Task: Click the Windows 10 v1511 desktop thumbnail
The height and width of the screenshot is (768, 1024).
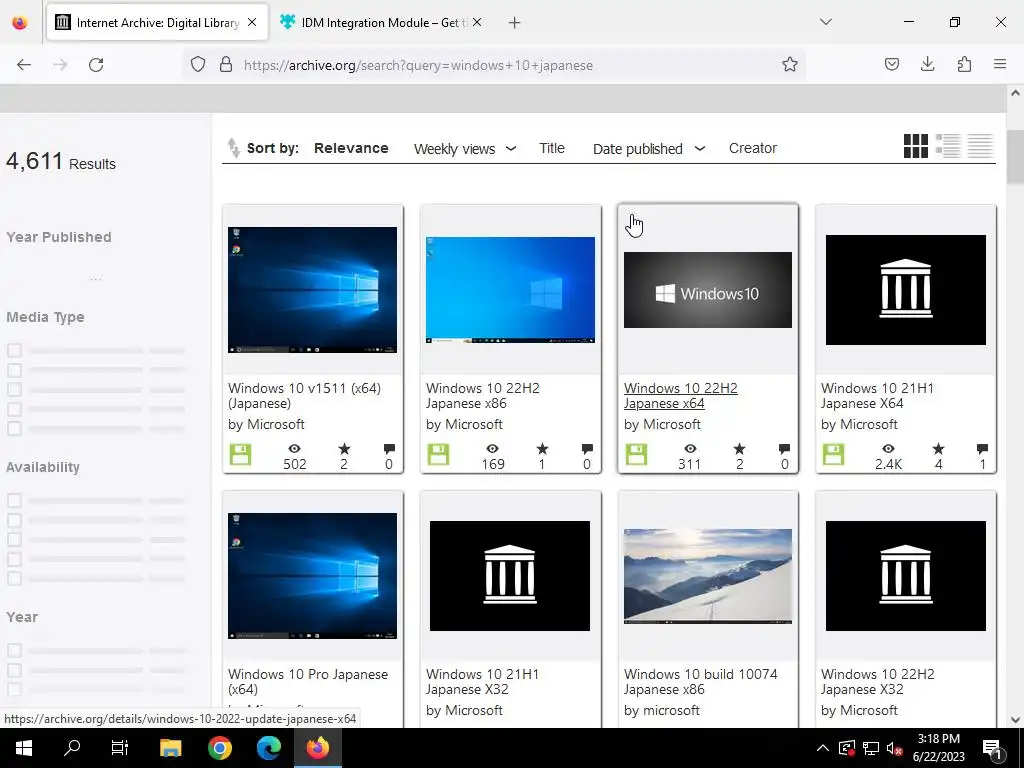Action: point(312,290)
